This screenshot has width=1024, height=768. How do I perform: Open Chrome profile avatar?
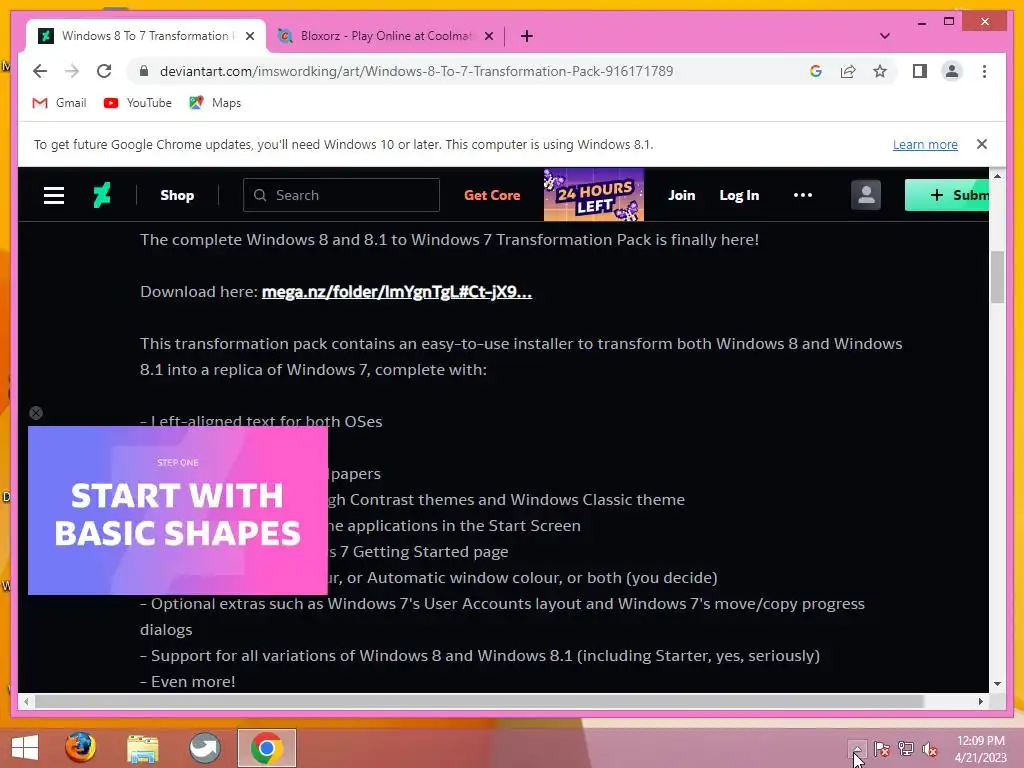952,71
